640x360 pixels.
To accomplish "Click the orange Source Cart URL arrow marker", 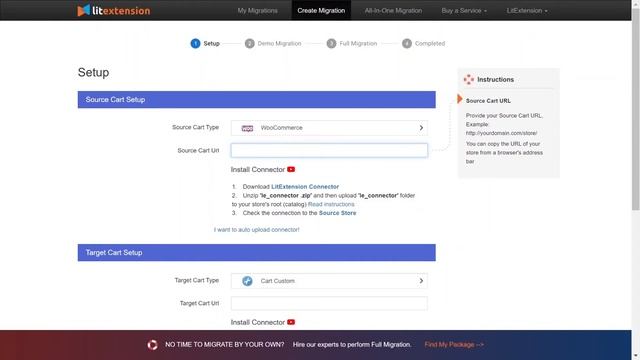I will click(x=460, y=99).
